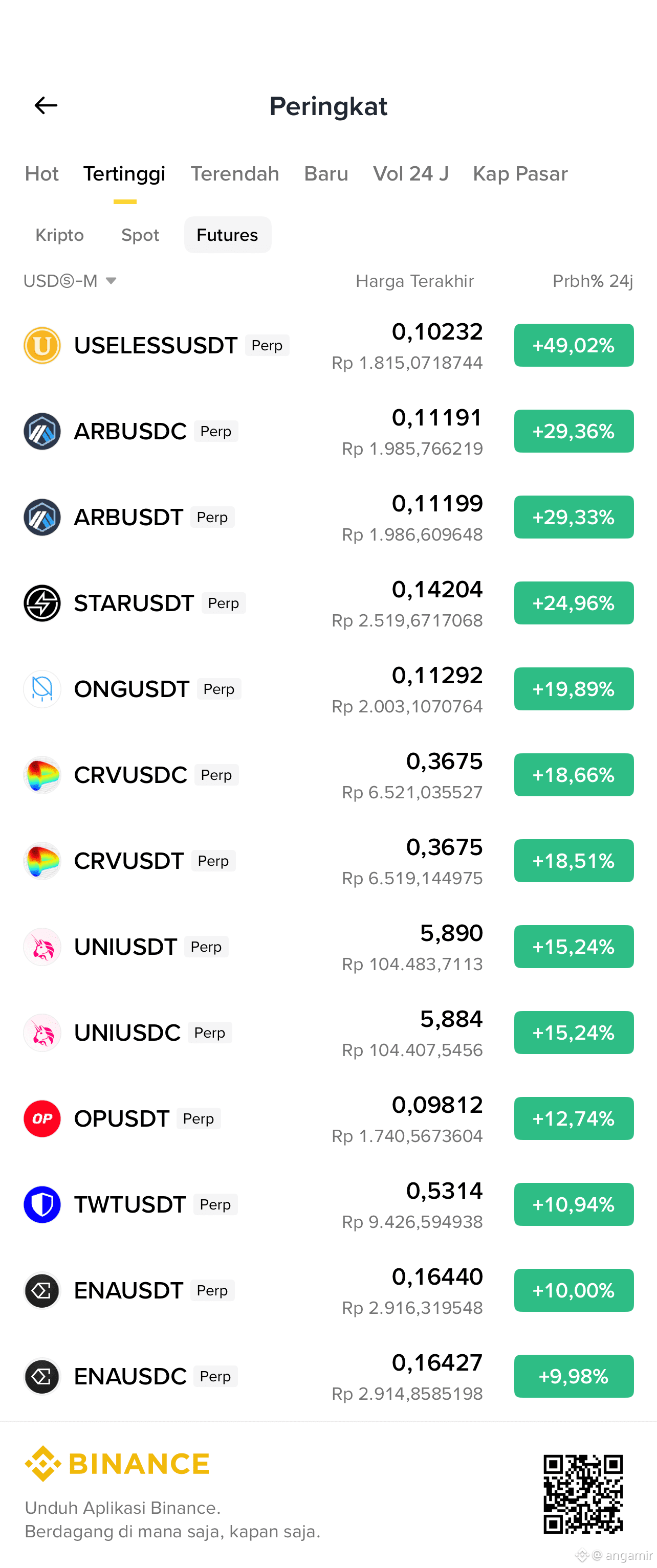Open the Vol 24 J tab
657x1568 pixels.
click(x=410, y=173)
